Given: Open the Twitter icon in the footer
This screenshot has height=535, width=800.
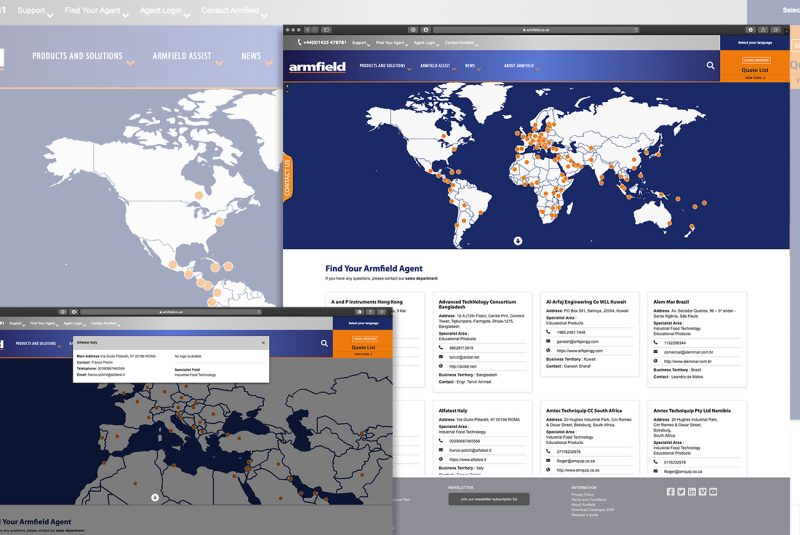Looking at the screenshot, I should pyautogui.click(x=681, y=491).
